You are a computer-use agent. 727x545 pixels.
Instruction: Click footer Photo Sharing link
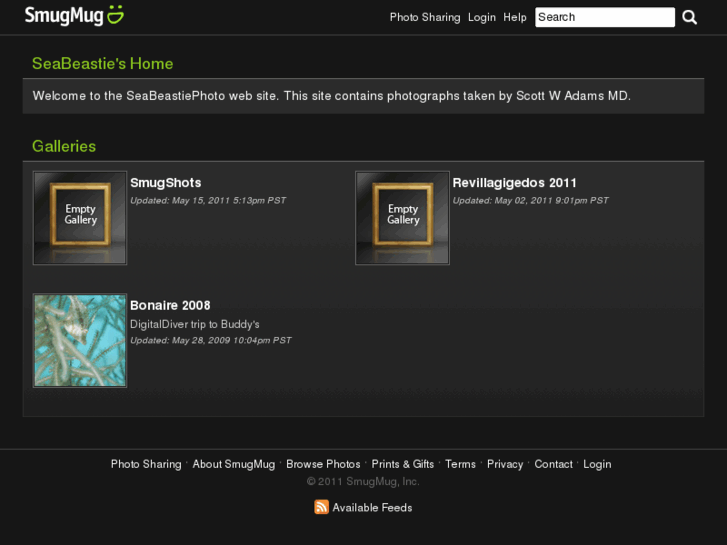[x=146, y=464]
